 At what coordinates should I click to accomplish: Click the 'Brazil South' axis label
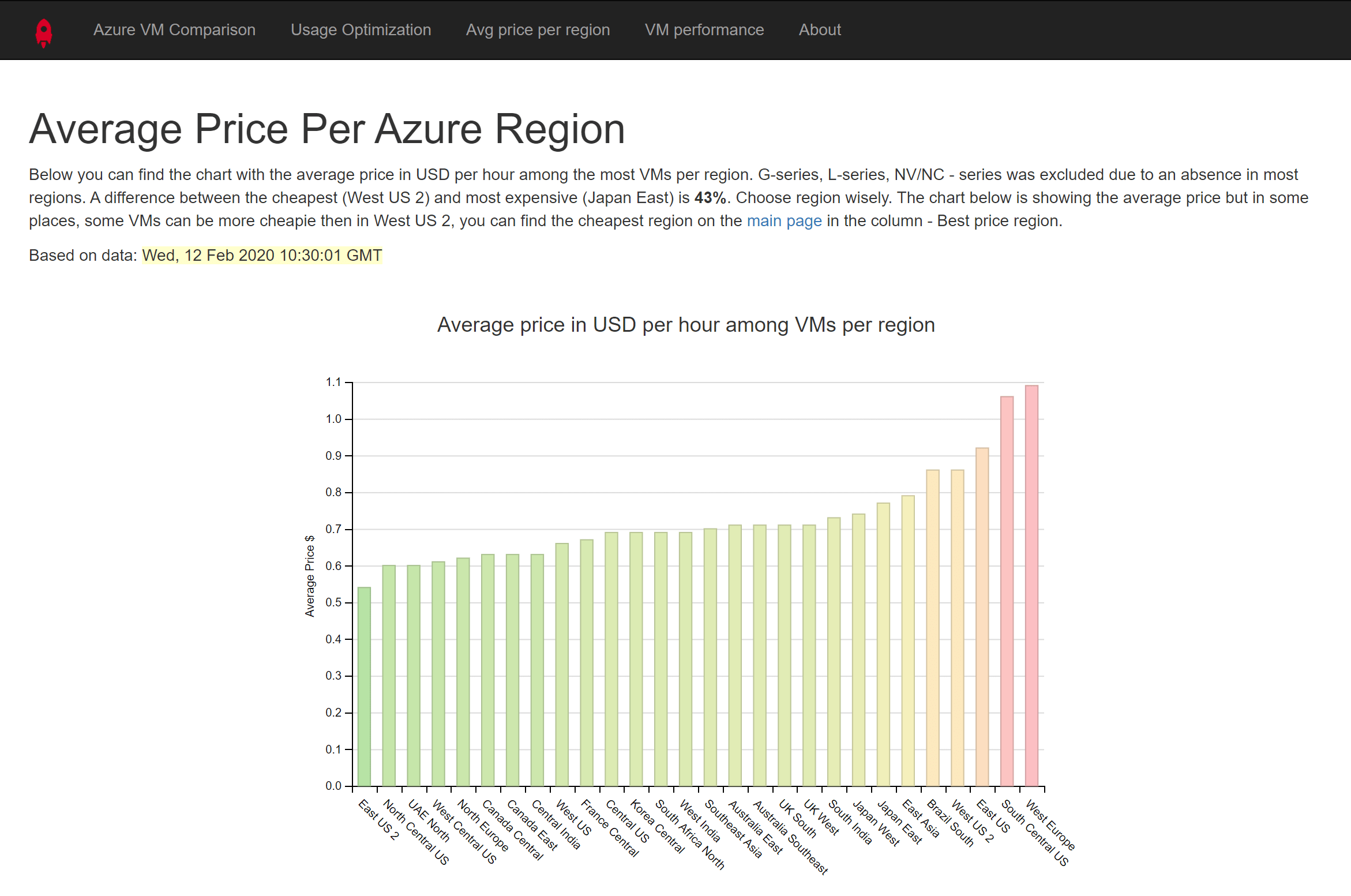tap(950, 823)
